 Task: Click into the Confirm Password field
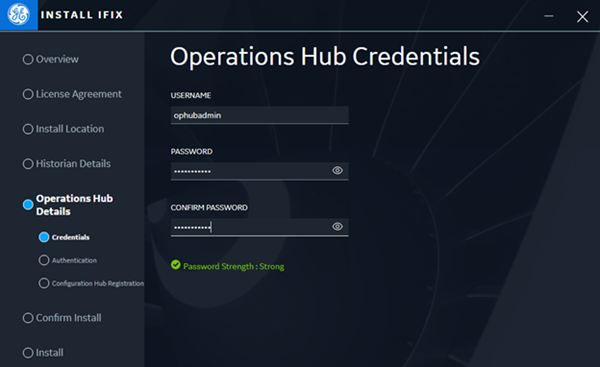(x=259, y=227)
